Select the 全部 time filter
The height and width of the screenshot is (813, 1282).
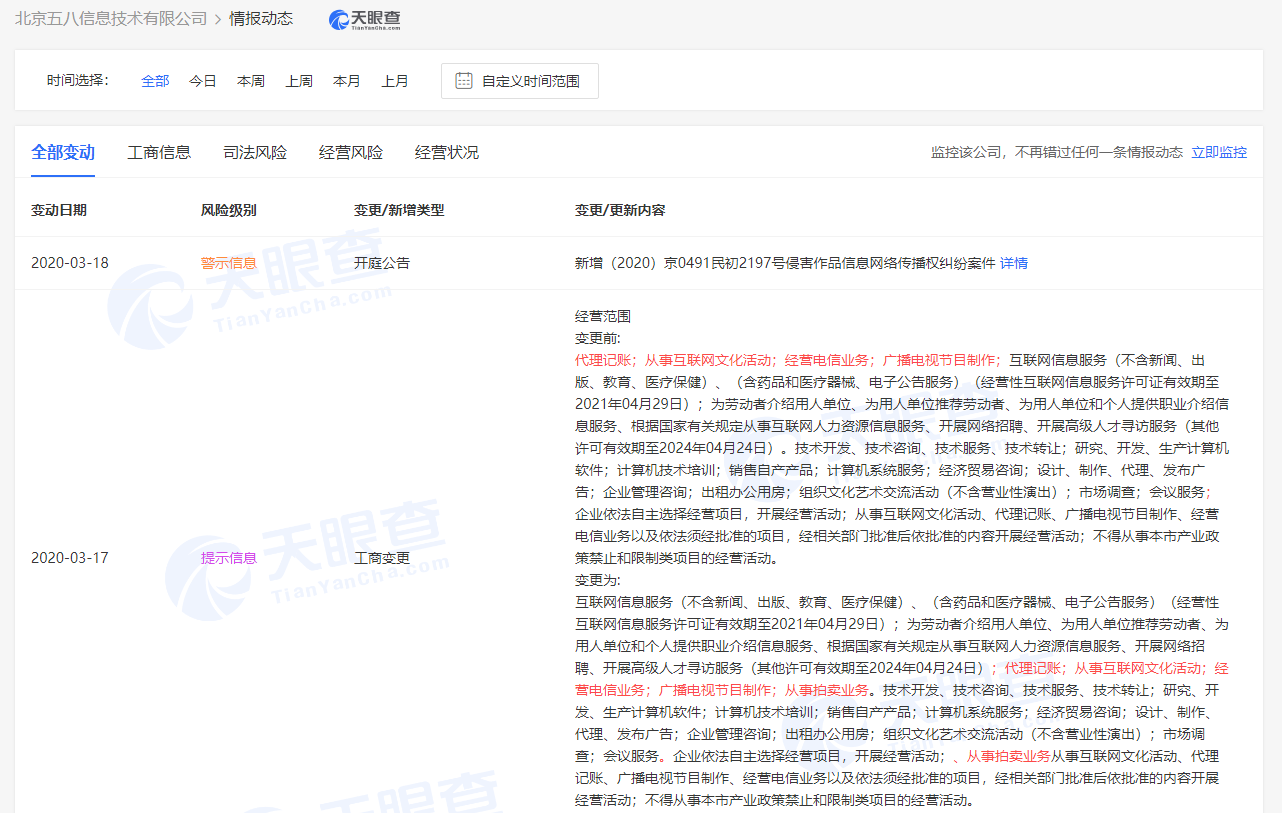(155, 81)
